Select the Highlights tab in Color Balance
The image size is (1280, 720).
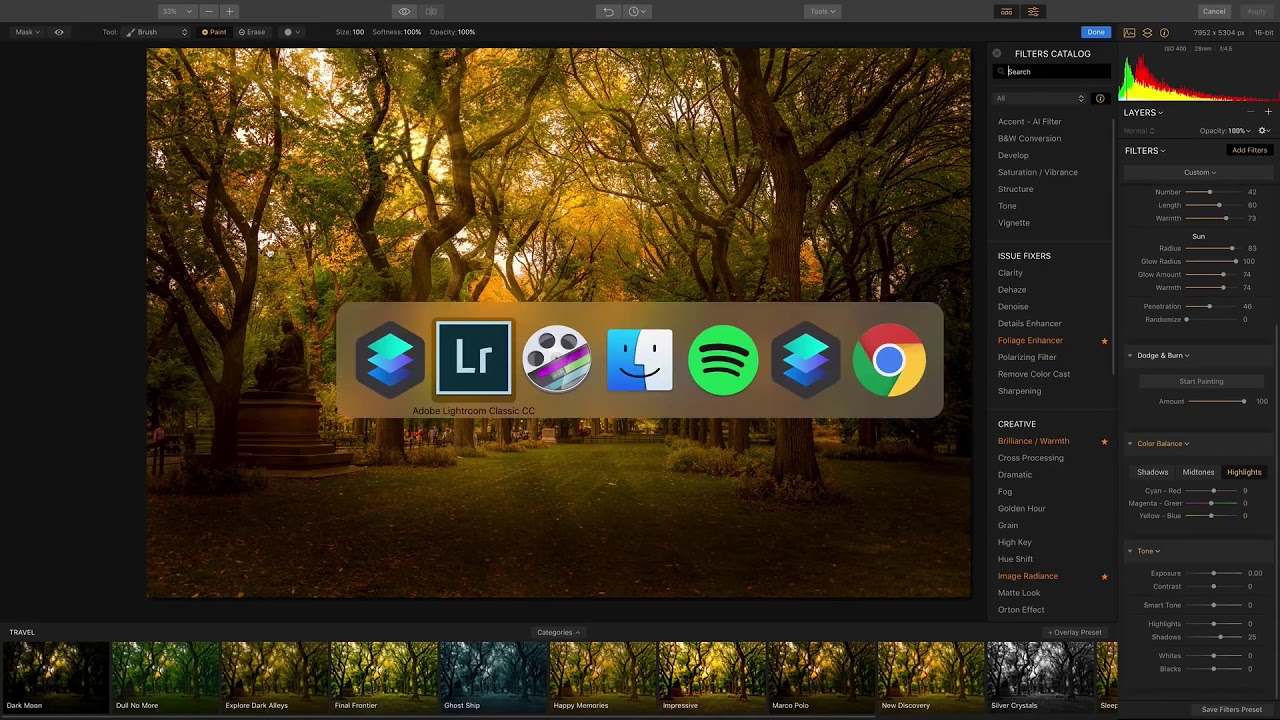(x=1244, y=472)
